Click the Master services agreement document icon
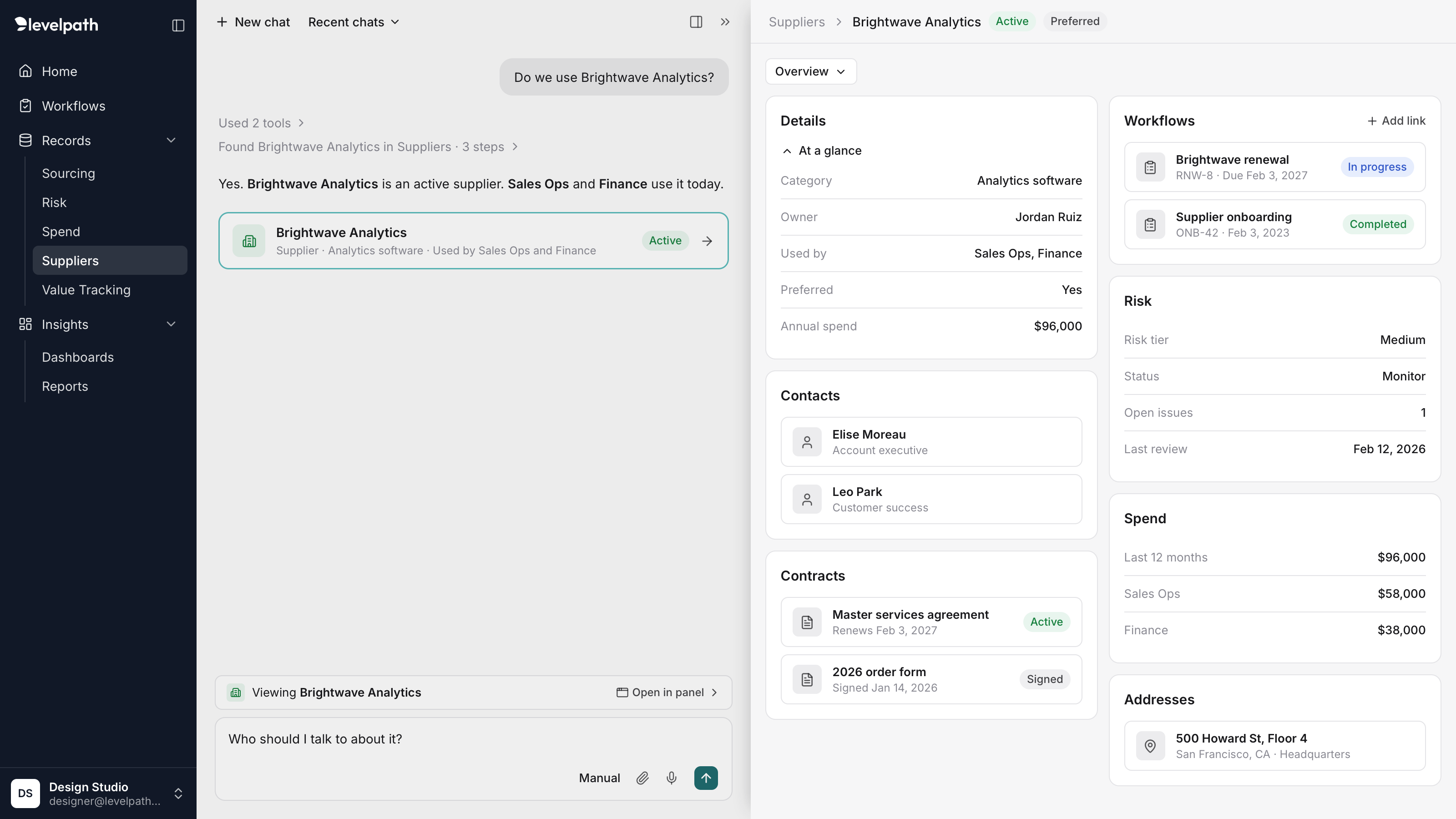This screenshot has height=819, width=1456. [807, 622]
